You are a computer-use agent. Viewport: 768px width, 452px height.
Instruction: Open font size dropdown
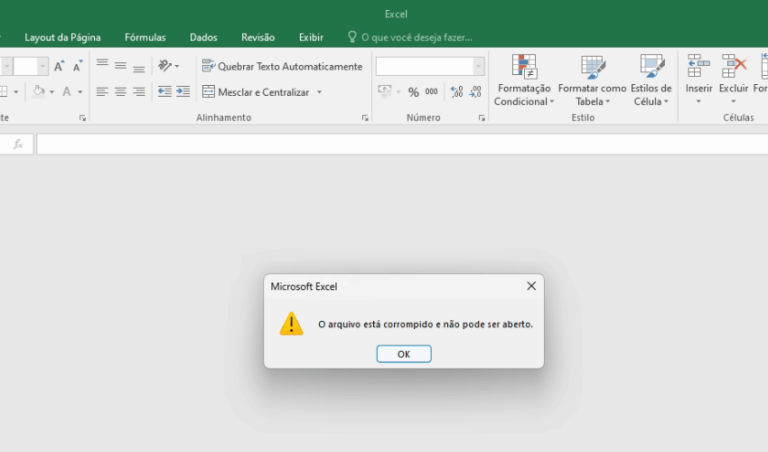click(43, 66)
